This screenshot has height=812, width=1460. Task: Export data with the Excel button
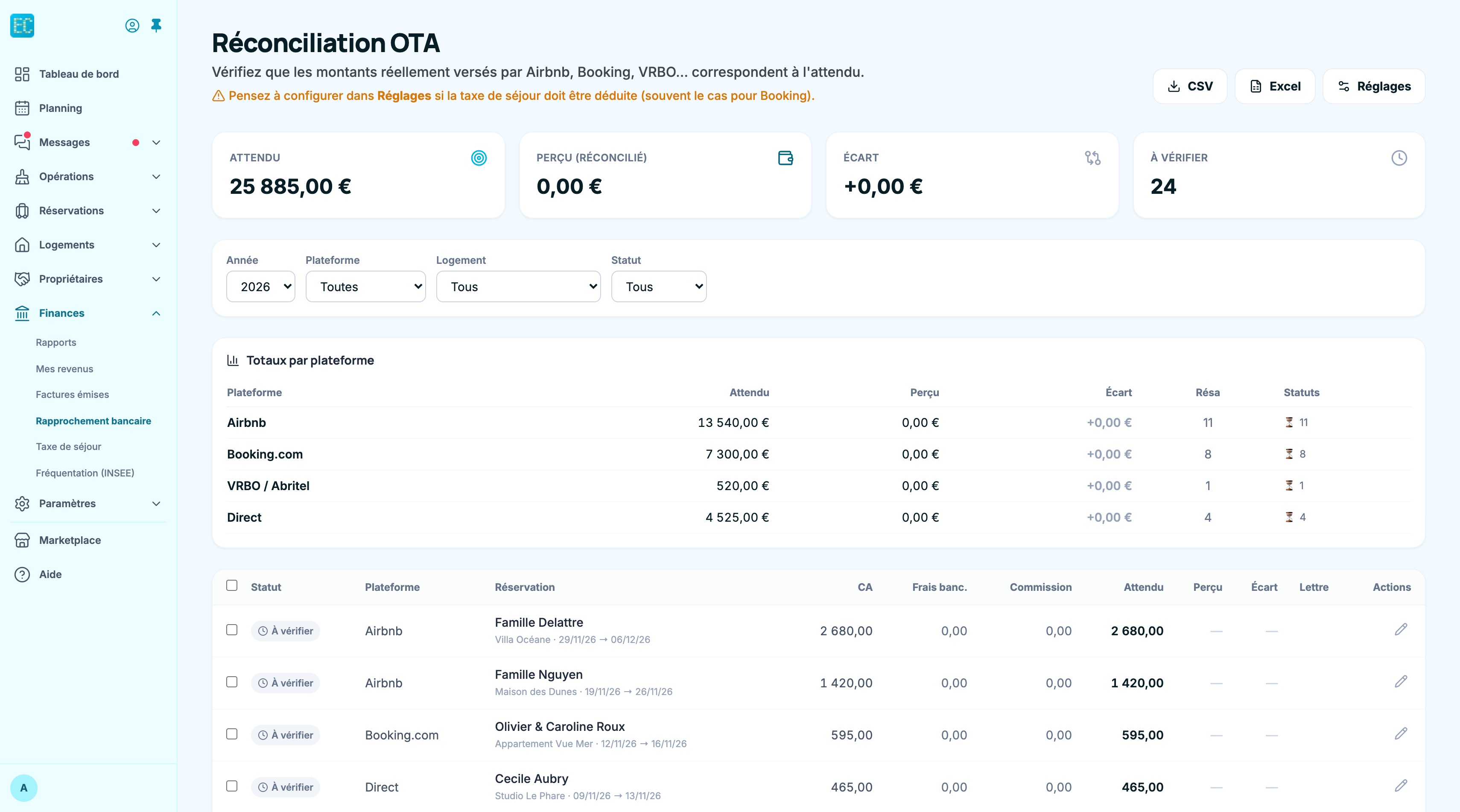click(1275, 86)
